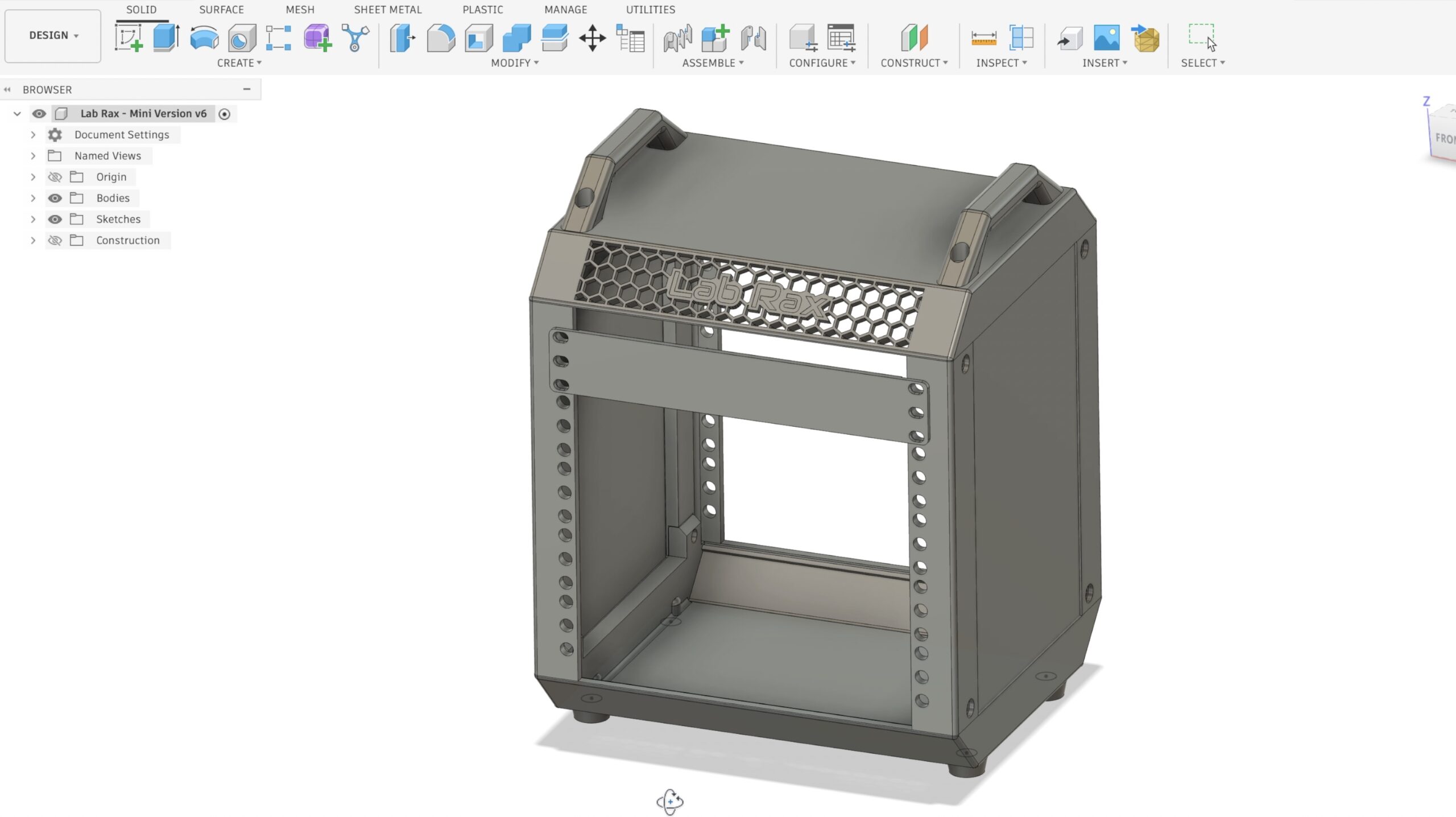Activate radio button beside Lab Rax component

(225, 114)
